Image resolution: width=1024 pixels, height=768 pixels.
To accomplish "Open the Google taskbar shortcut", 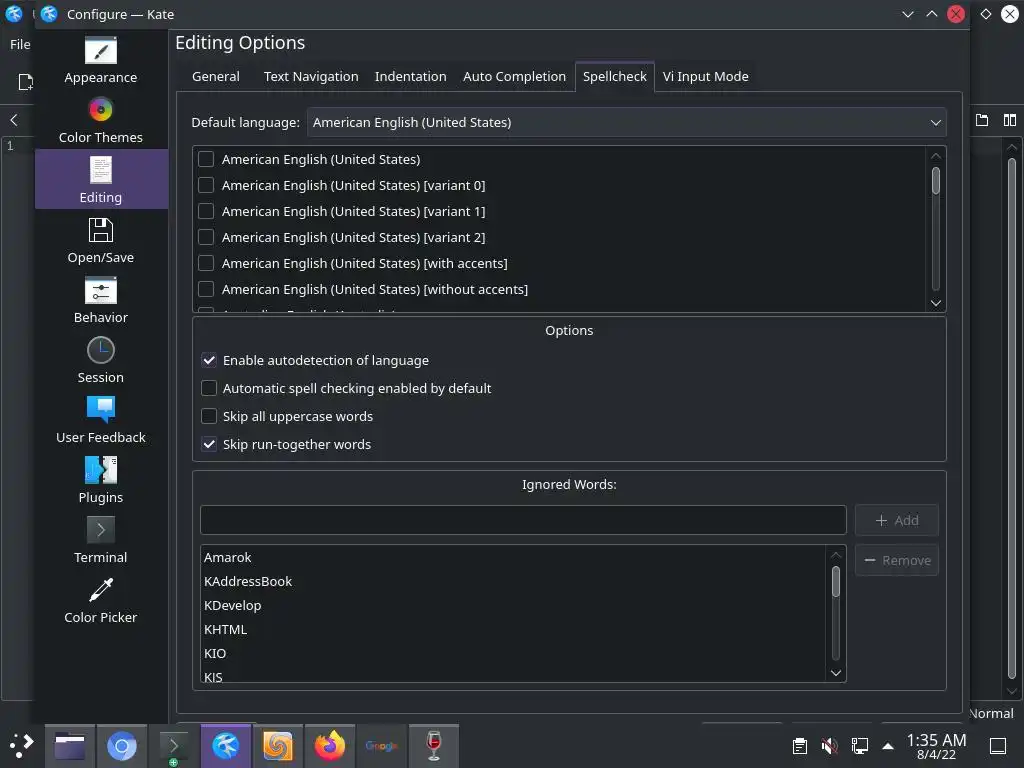I will [381, 746].
